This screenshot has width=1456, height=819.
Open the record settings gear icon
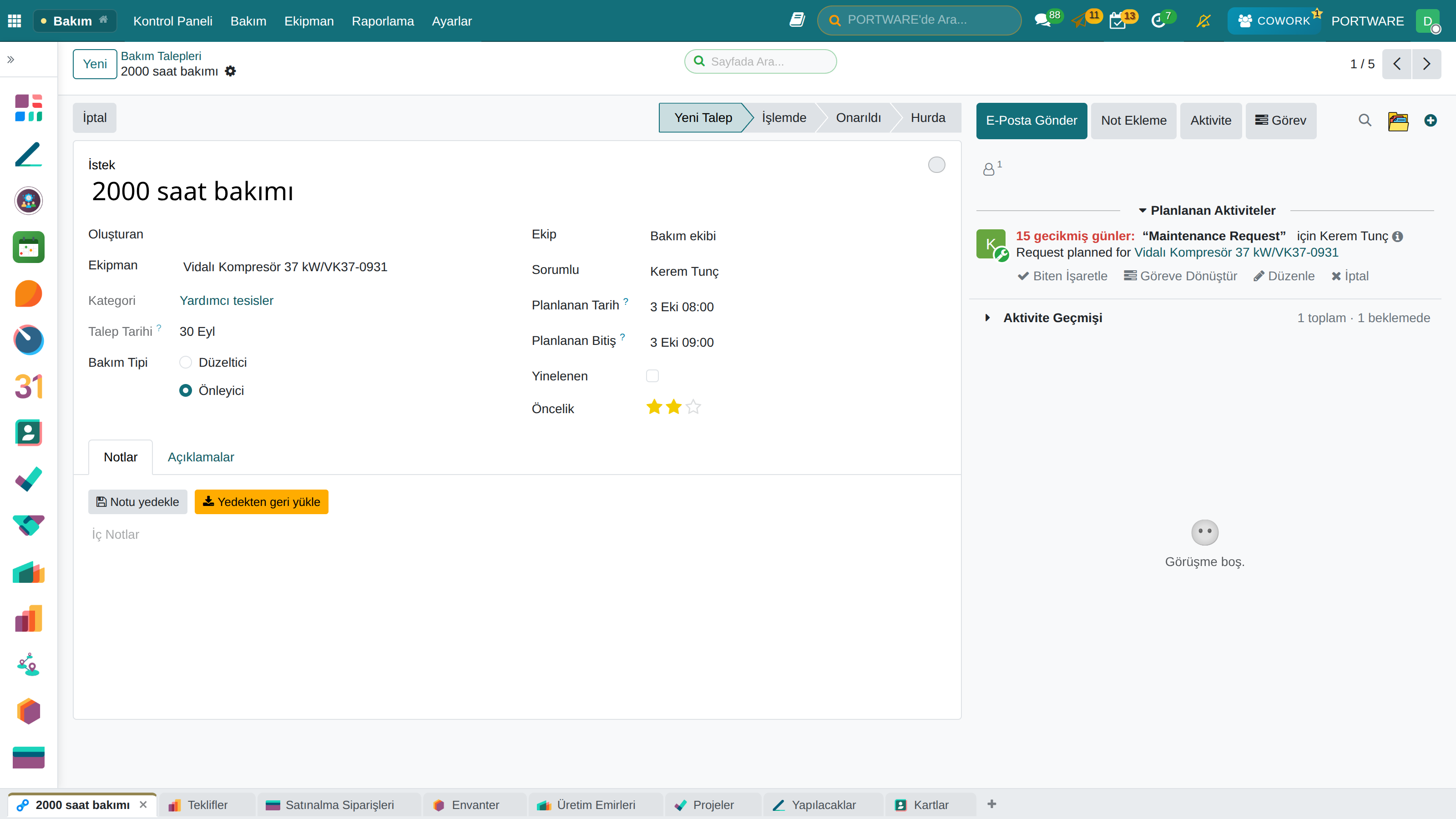click(x=230, y=71)
